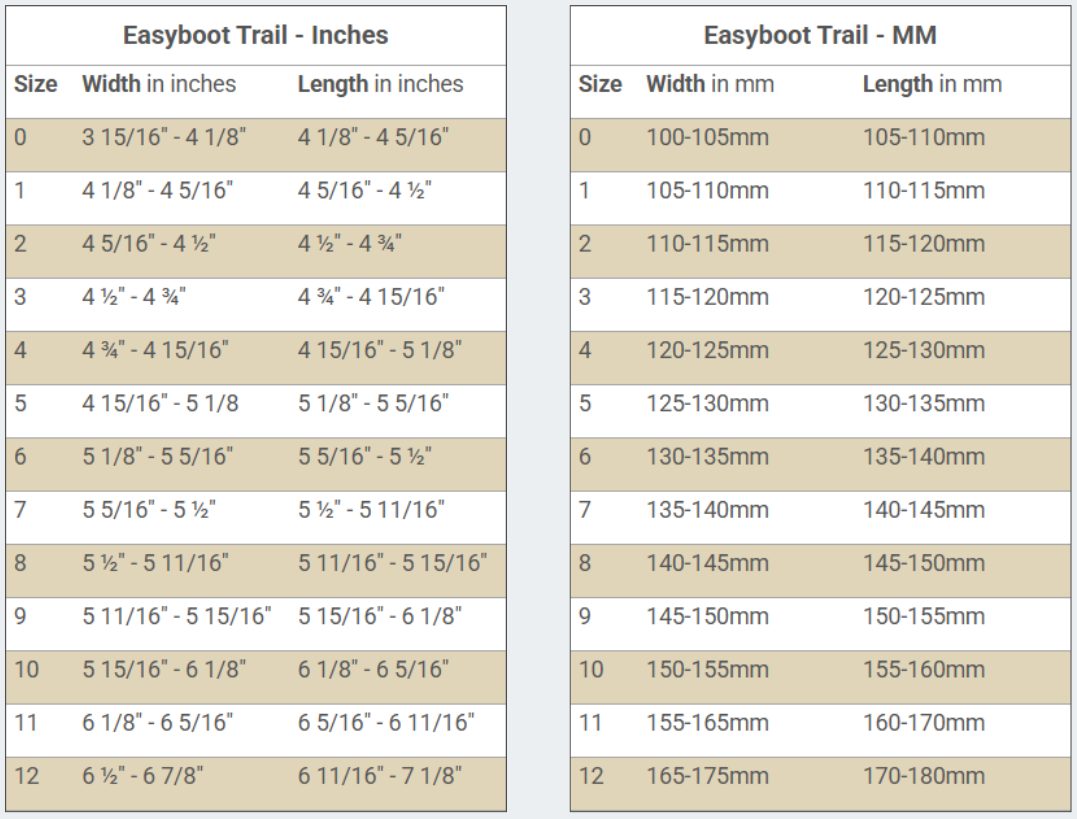
Task: Click the "155-165mm" width value for size 11
Action: [708, 723]
